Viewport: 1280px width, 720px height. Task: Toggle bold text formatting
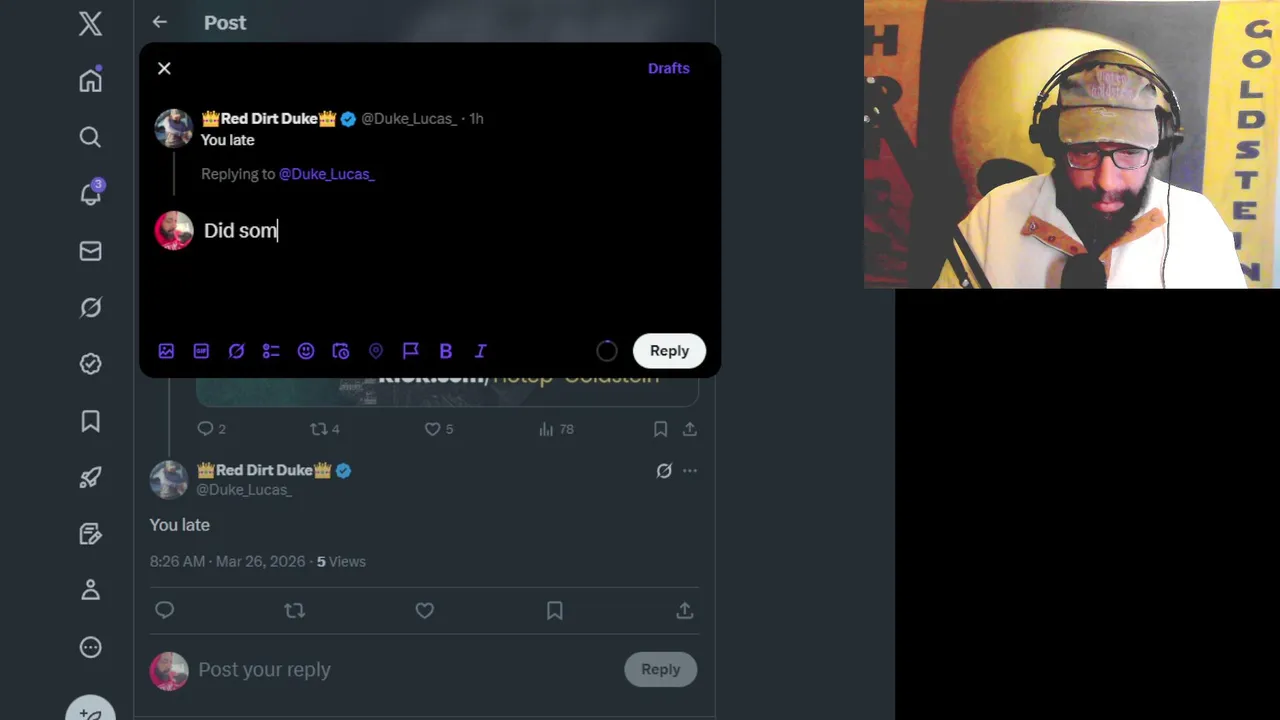pos(446,351)
